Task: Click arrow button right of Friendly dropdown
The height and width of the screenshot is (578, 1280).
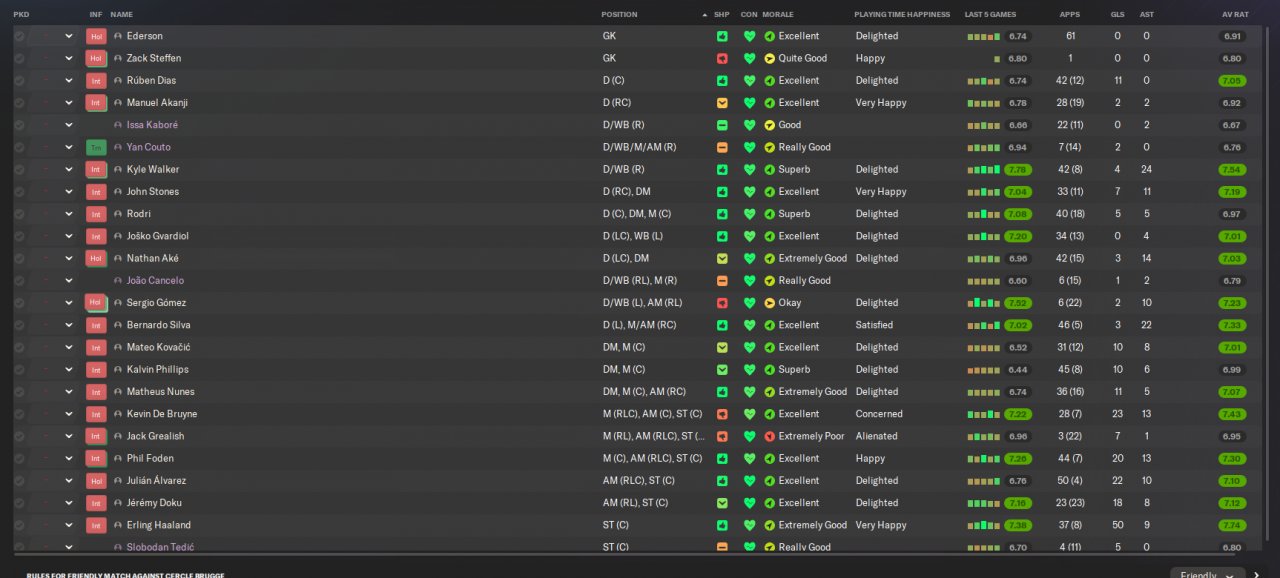Action: (1257, 574)
